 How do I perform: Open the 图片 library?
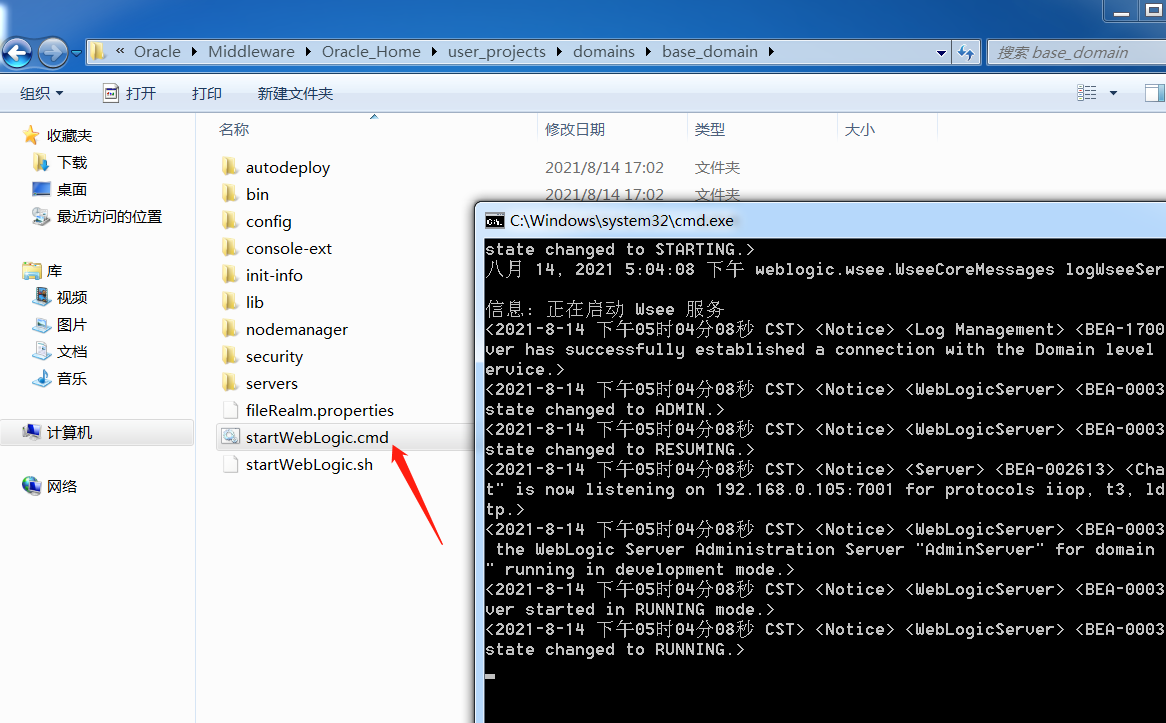[x=61, y=324]
